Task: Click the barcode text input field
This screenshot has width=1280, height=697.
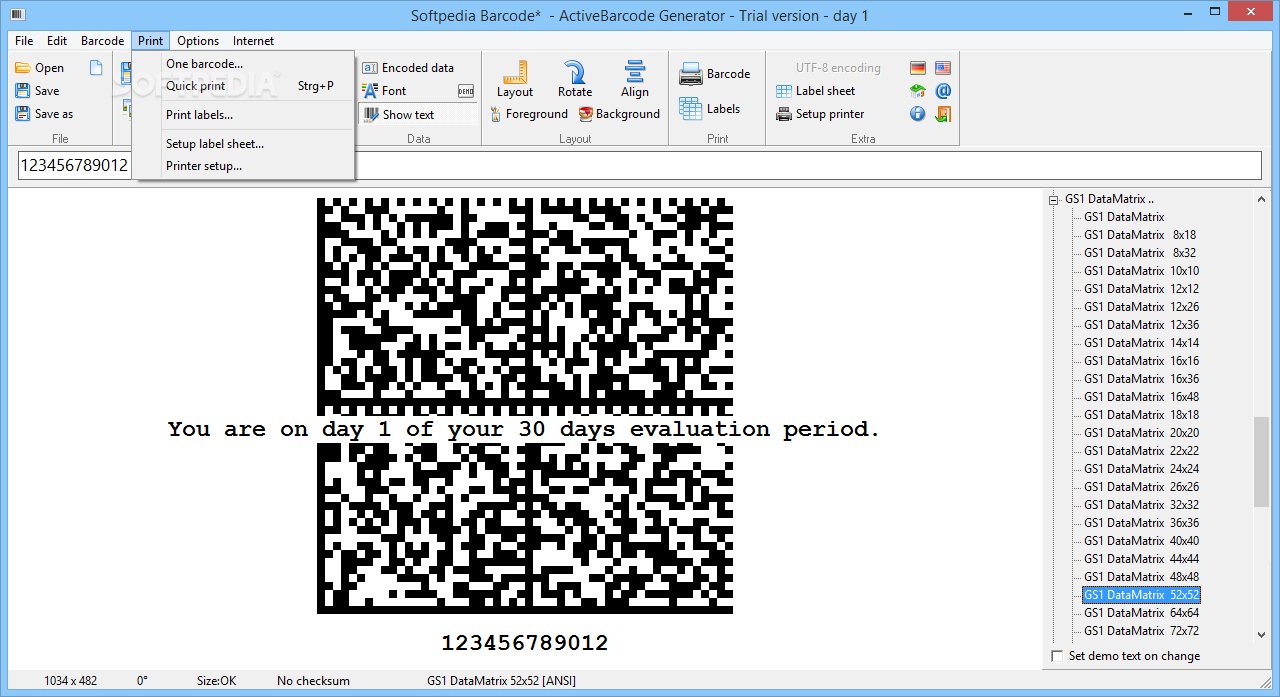Action: click(x=640, y=165)
